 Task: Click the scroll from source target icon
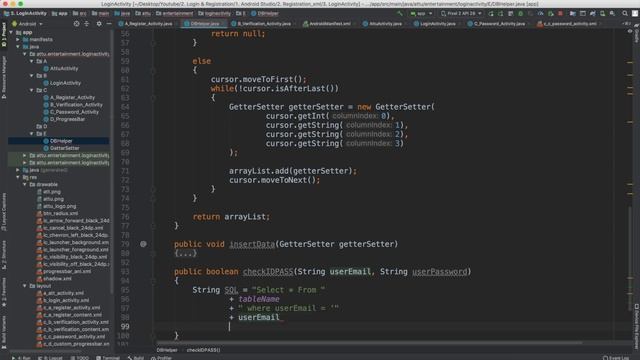tap(76, 24)
